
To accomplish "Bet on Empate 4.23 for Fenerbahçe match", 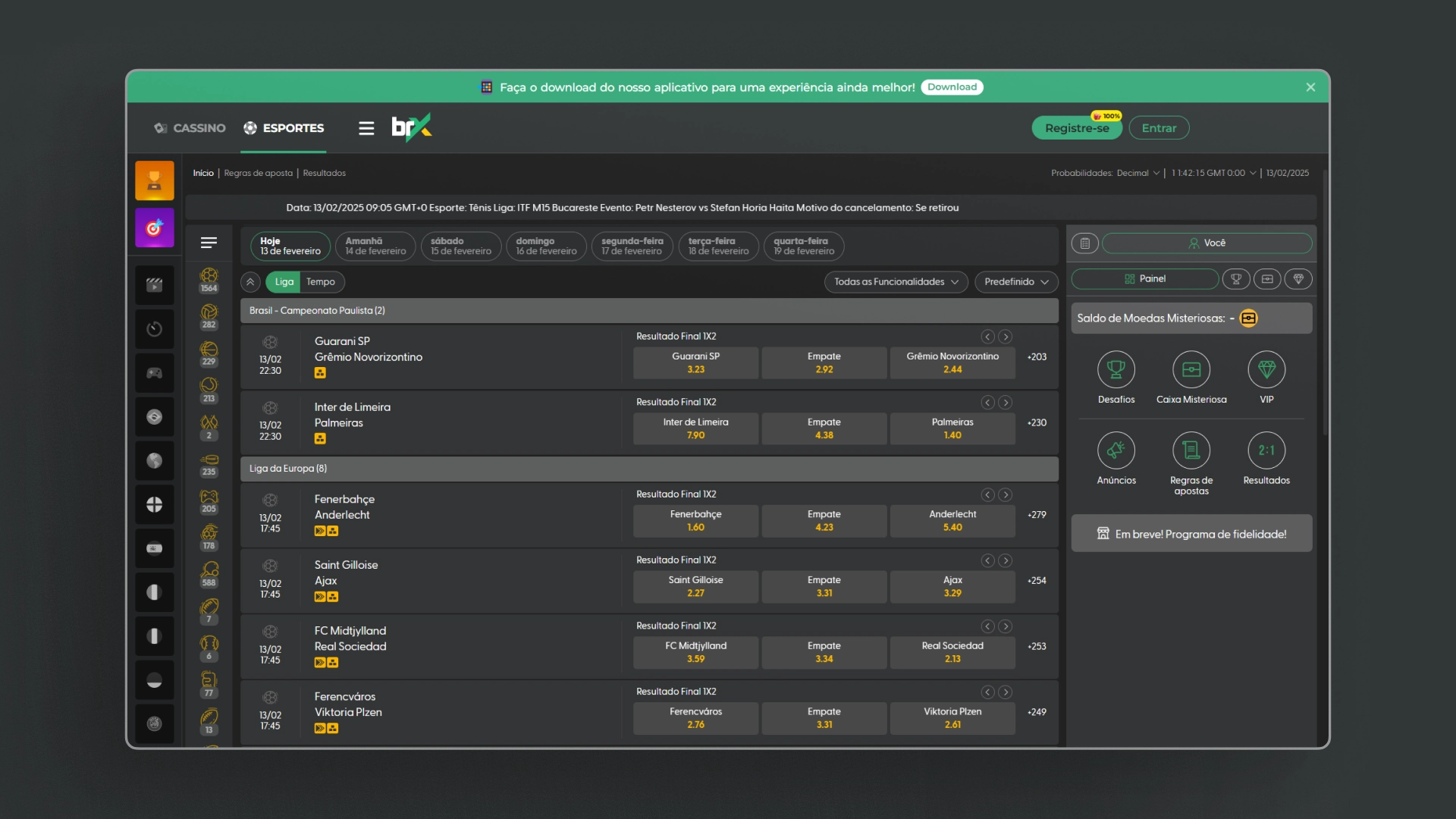I will [824, 521].
